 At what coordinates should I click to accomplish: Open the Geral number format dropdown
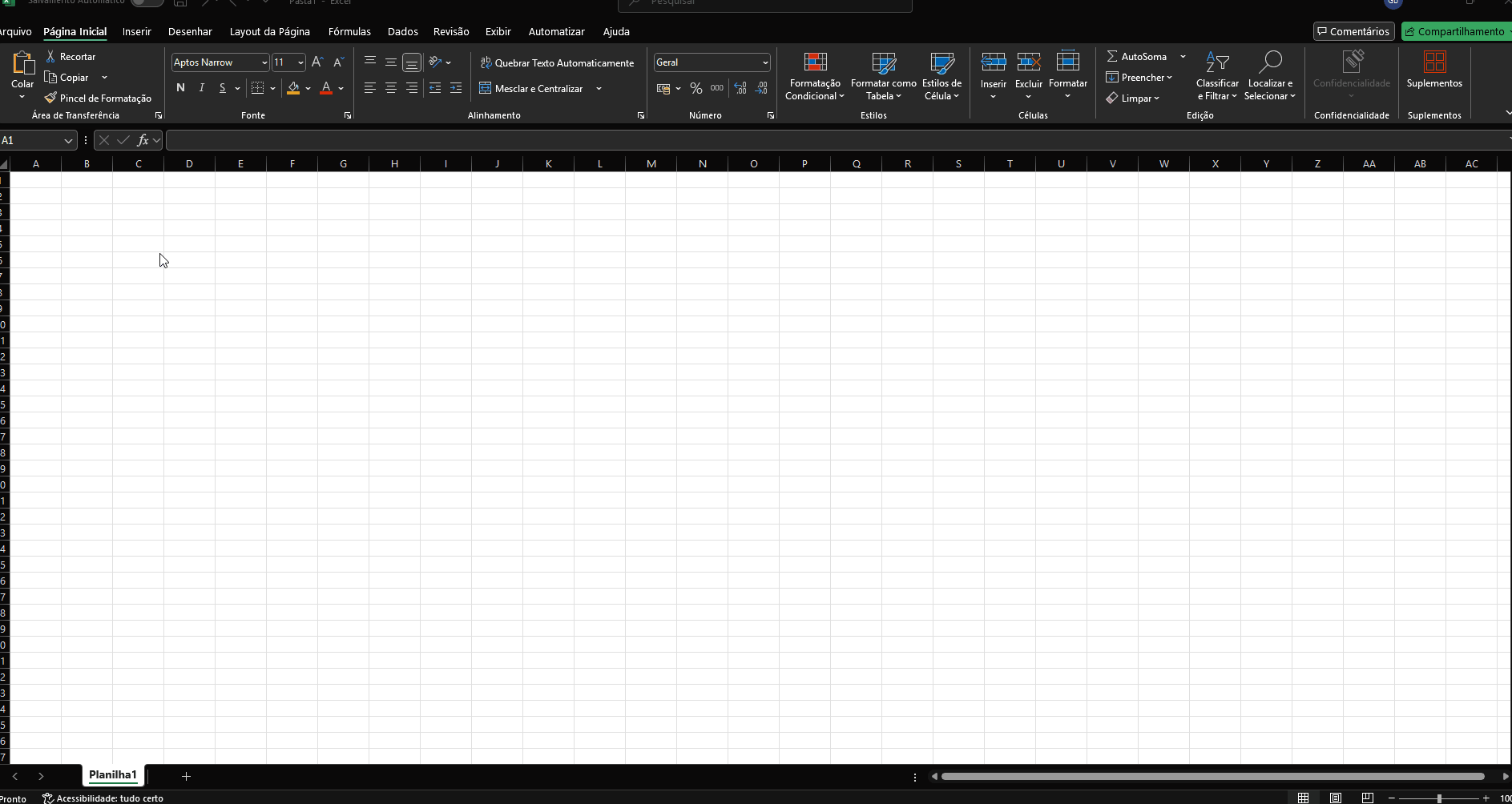click(765, 62)
